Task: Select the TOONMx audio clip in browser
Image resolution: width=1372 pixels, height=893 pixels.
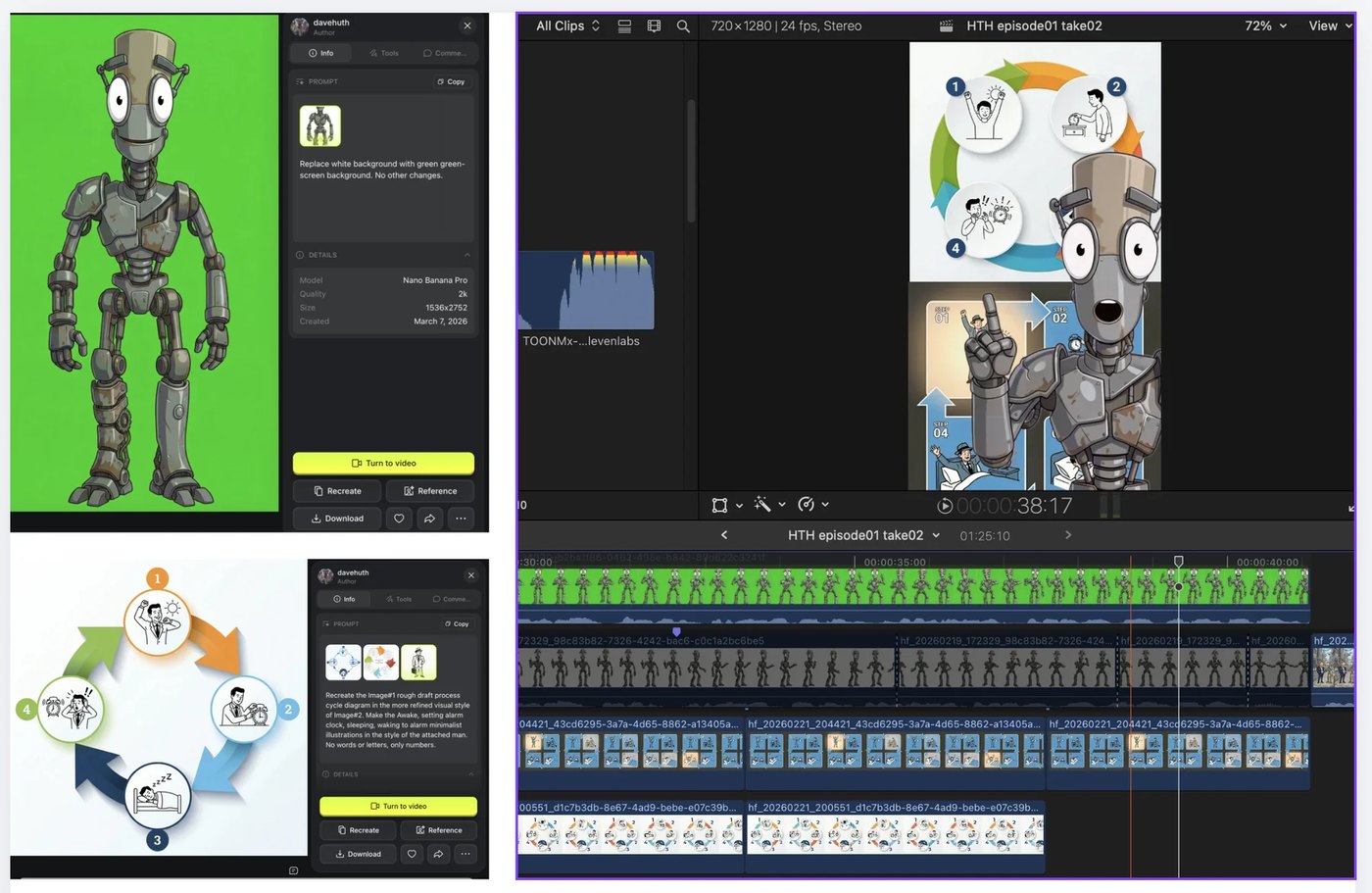Action: pos(586,290)
